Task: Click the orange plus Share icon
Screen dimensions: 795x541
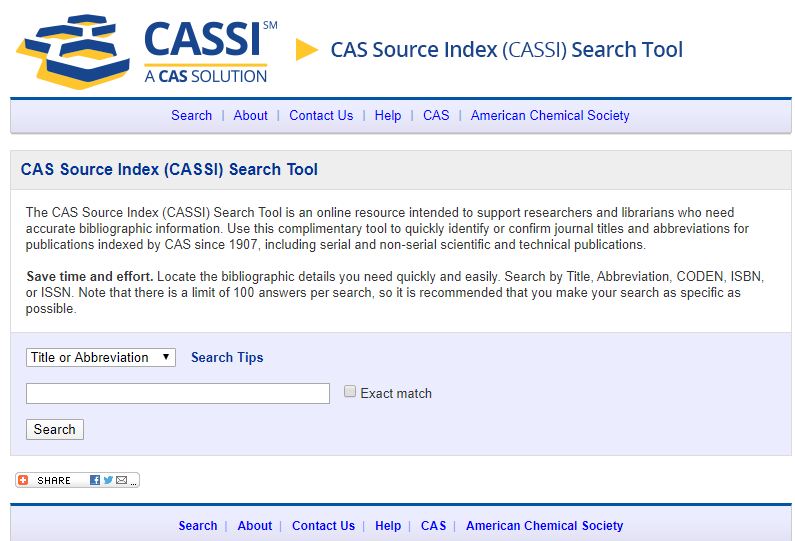Action: click(23, 480)
